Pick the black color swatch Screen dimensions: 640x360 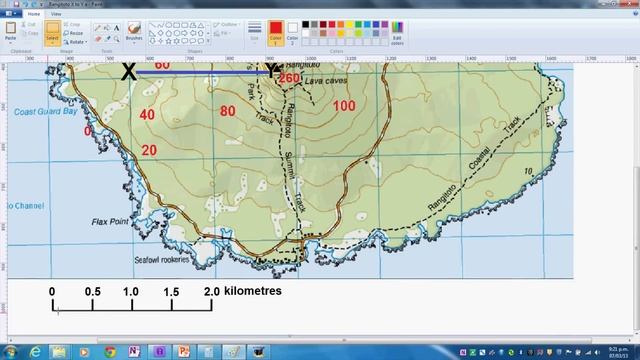305,24
